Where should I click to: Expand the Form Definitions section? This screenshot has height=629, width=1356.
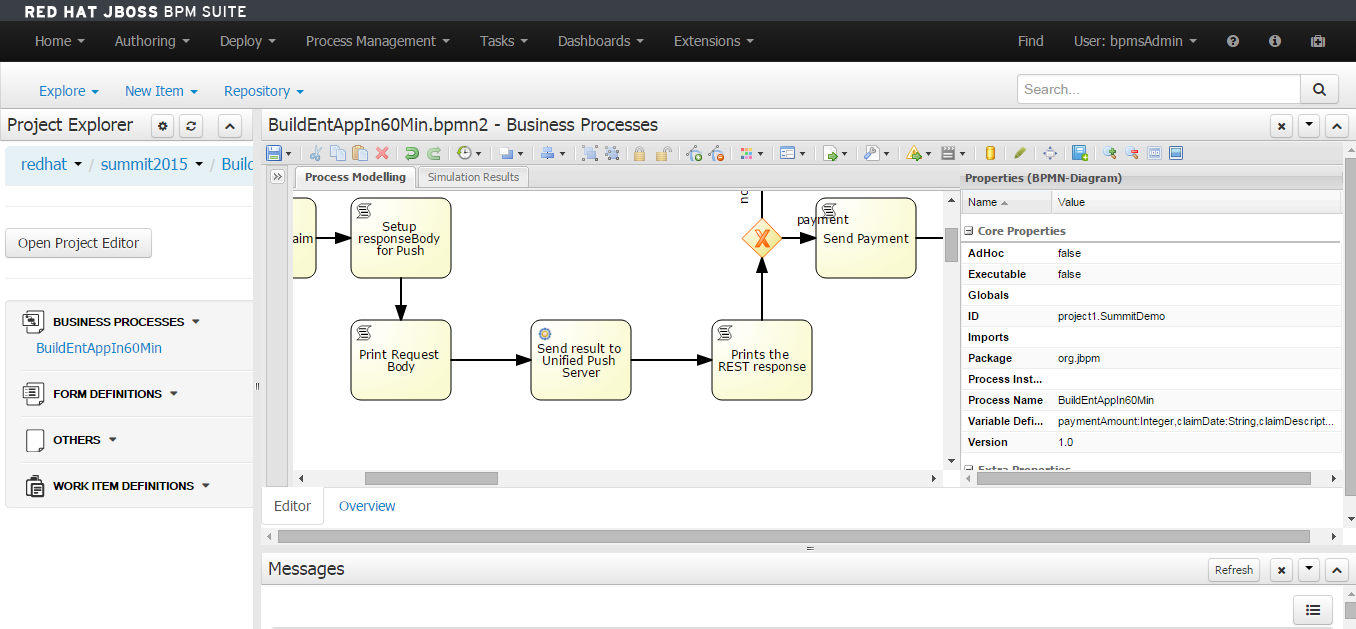pyautogui.click(x=173, y=394)
